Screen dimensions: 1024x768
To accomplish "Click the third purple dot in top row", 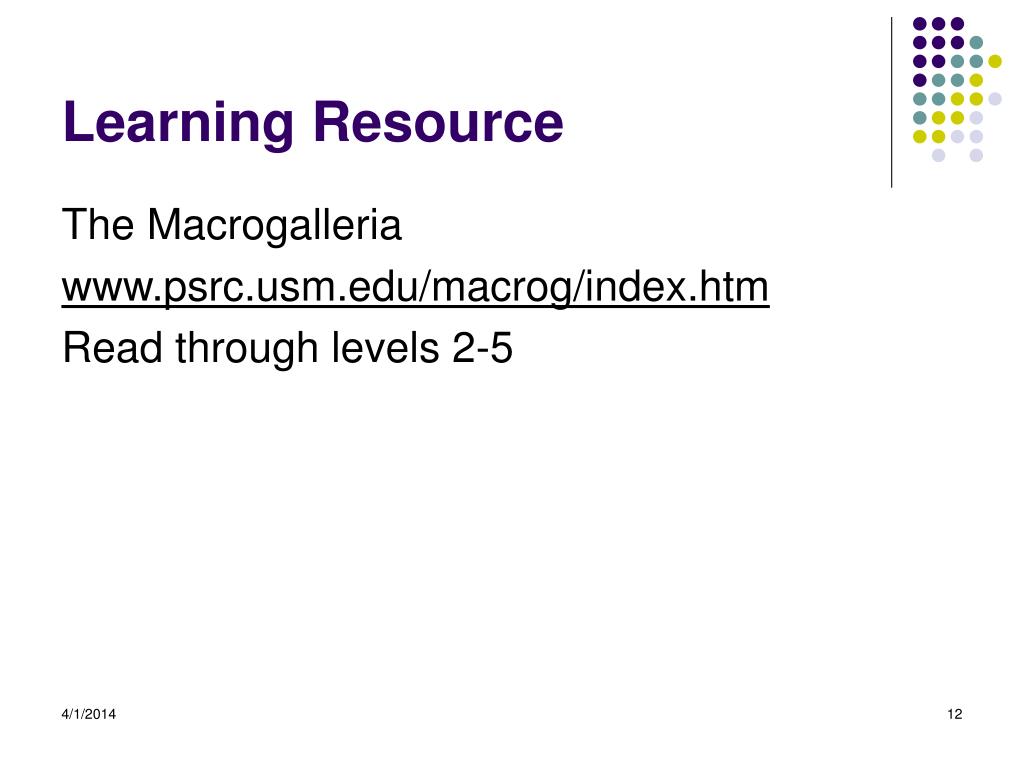I will click(x=957, y=24).
